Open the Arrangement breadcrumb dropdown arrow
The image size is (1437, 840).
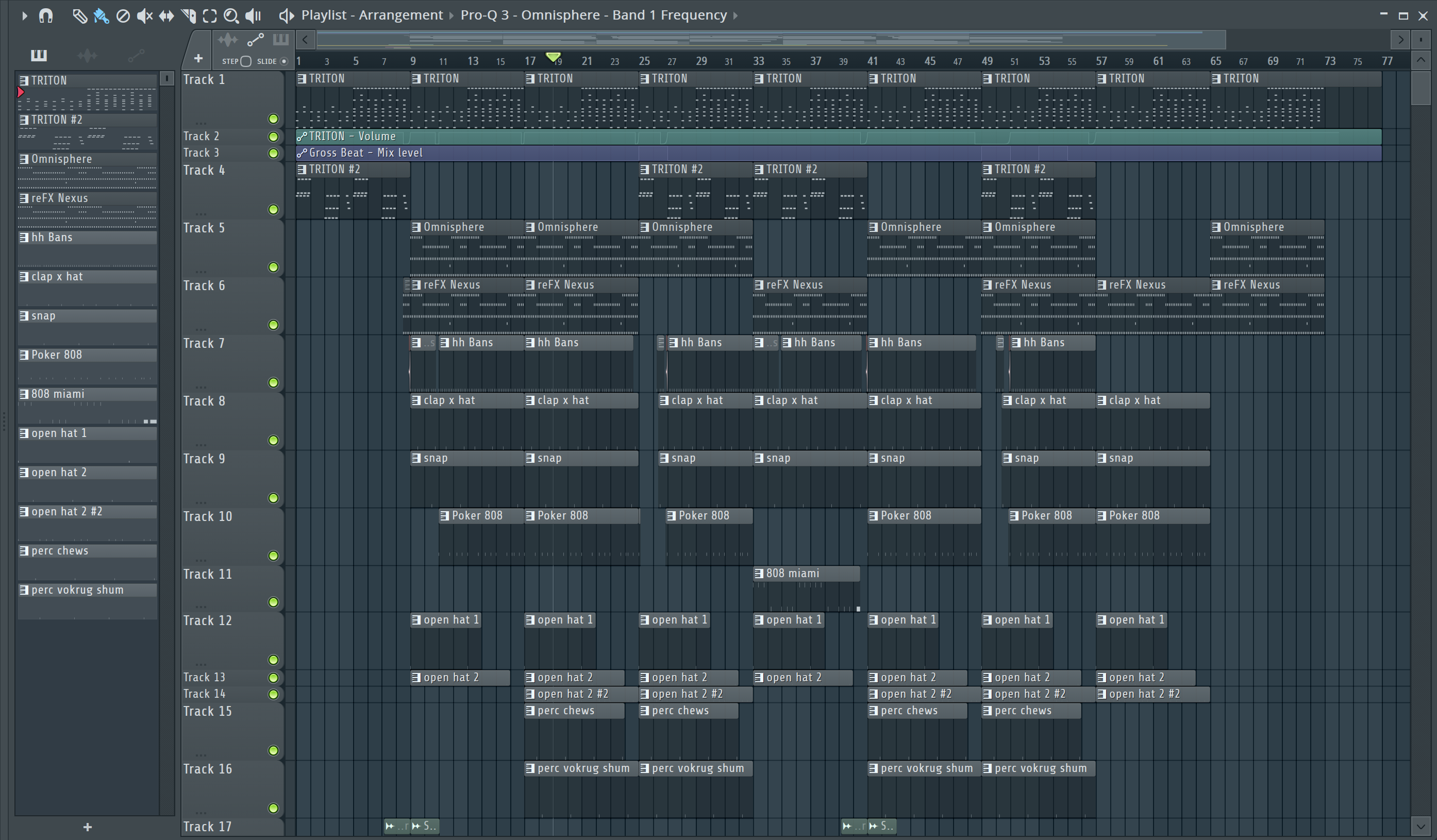pos(452,16)
